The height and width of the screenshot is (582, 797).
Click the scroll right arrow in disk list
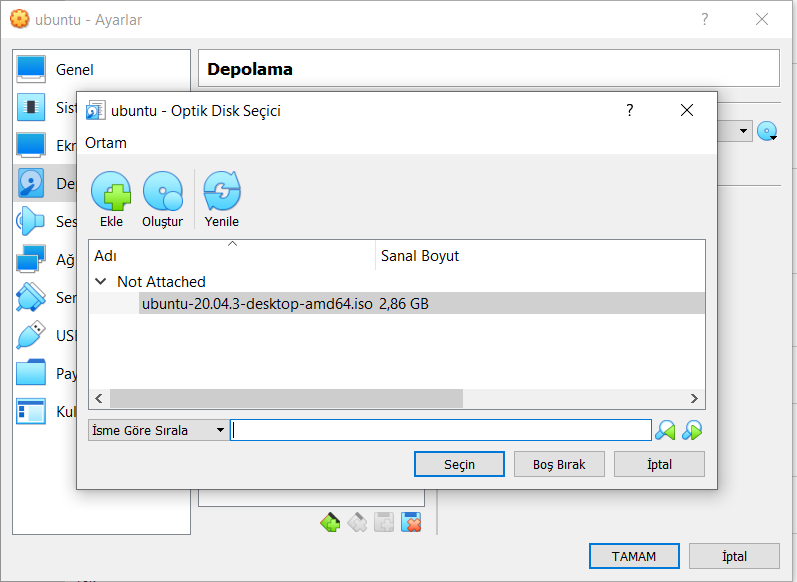pos(694,399)
